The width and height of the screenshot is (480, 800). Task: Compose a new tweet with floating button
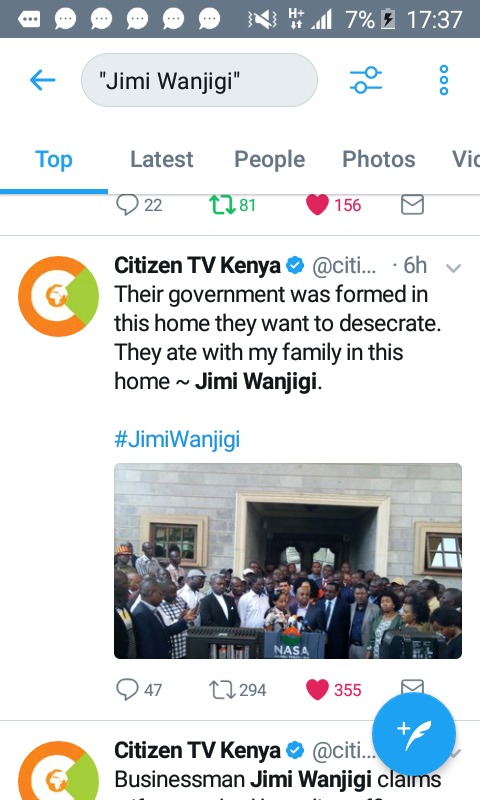[414, 734]
